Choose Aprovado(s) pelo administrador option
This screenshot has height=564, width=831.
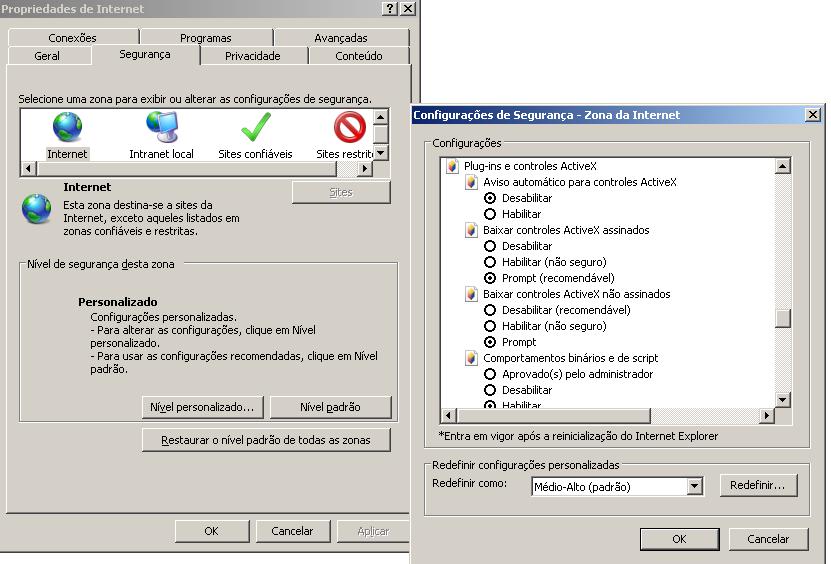pos(490,374)
